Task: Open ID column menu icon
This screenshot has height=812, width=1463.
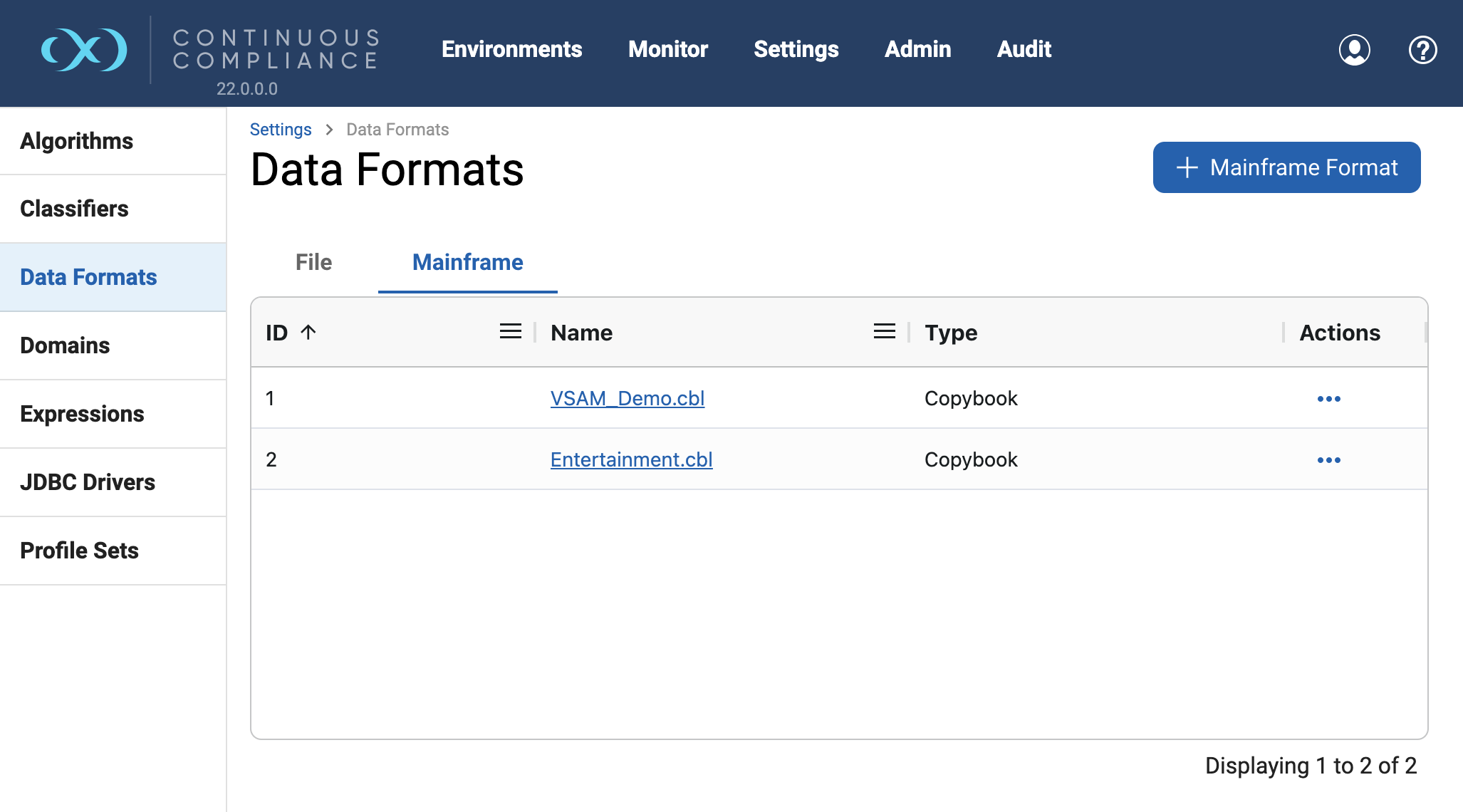Action: tap(510, 332)
